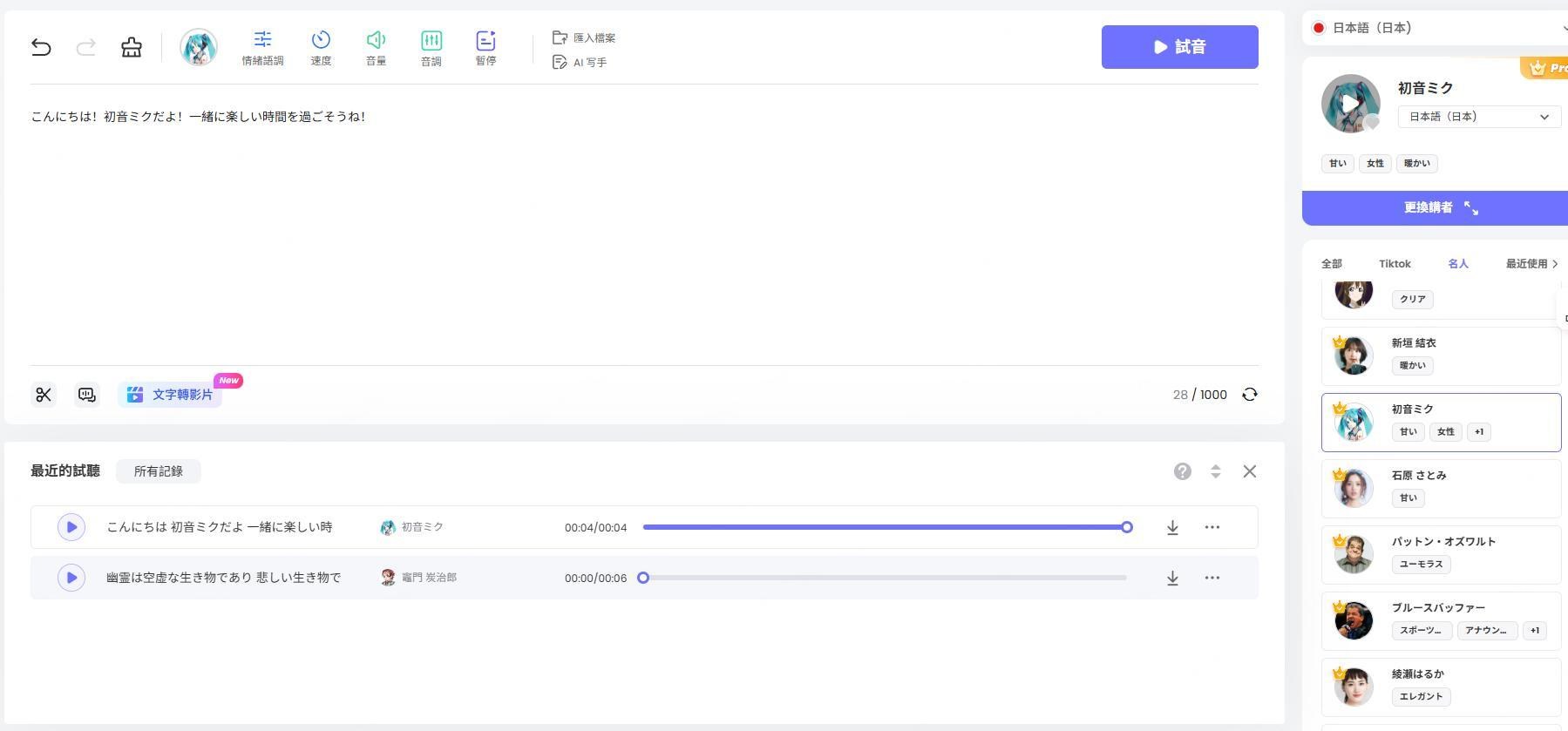Select the Tiktok voice tab
This screenshot has width=1568, height=731.
[1395, 264]
